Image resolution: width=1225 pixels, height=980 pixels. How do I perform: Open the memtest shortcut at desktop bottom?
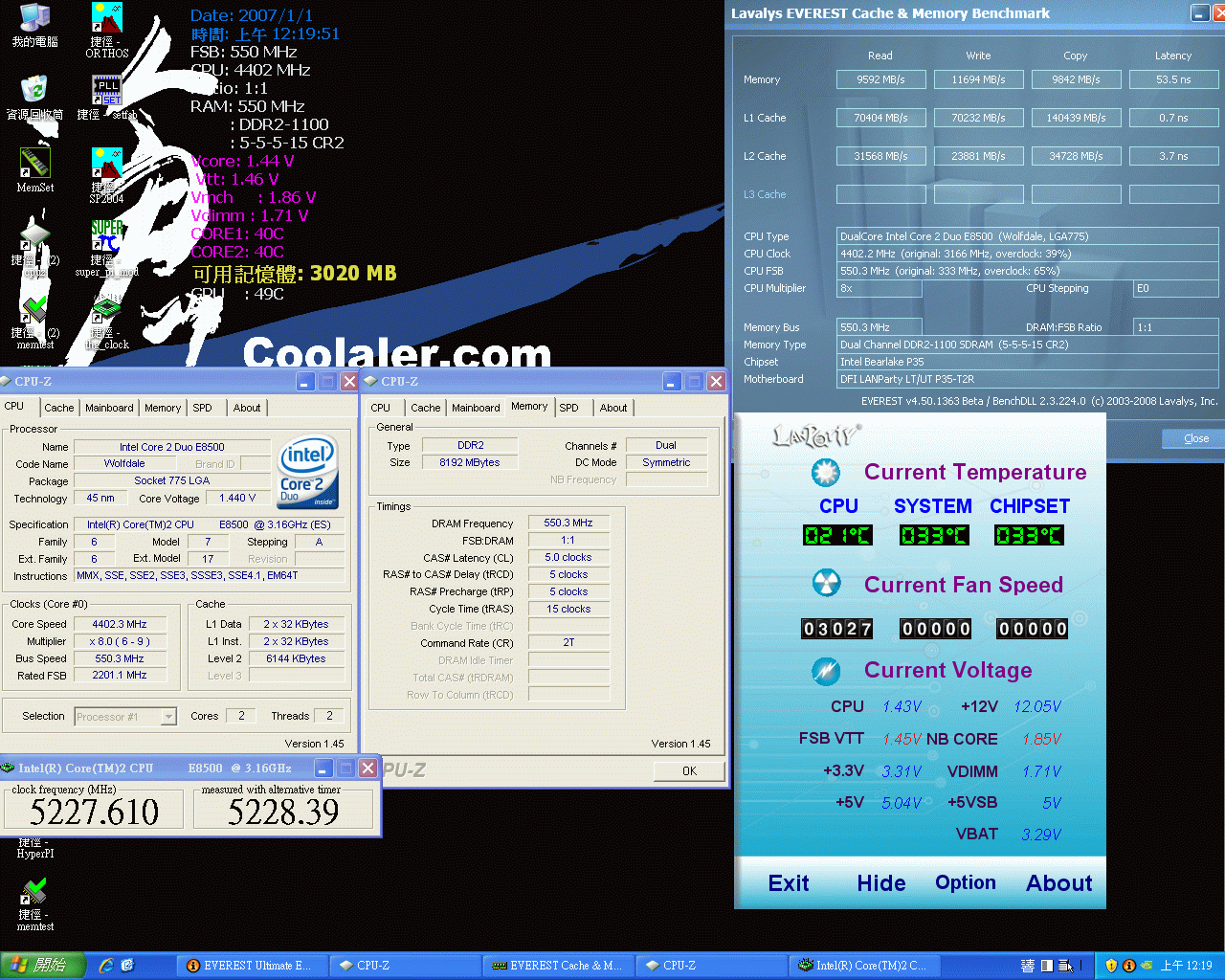(x=34, y=905)
